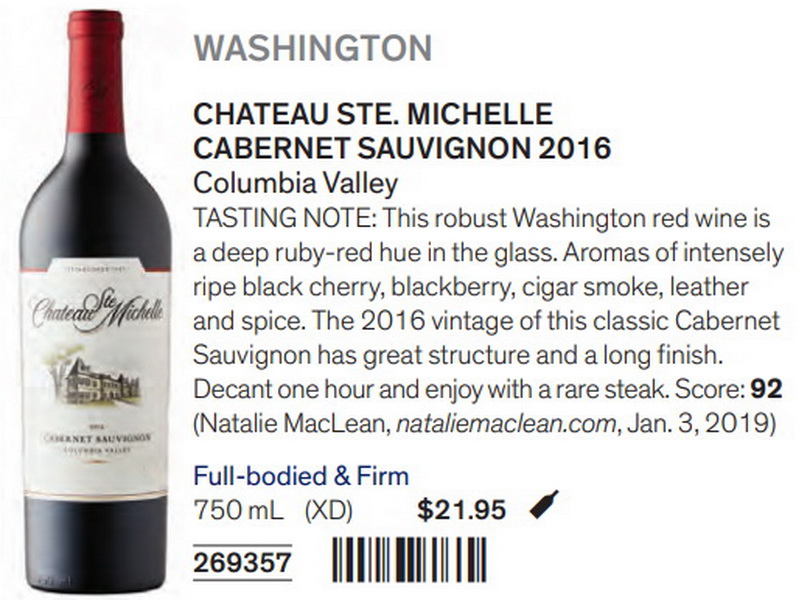Click the Cabernet Sauvignon text on the bottle label
The height and width of the screenshot is (600, 810).
click(x=96, y=438)
